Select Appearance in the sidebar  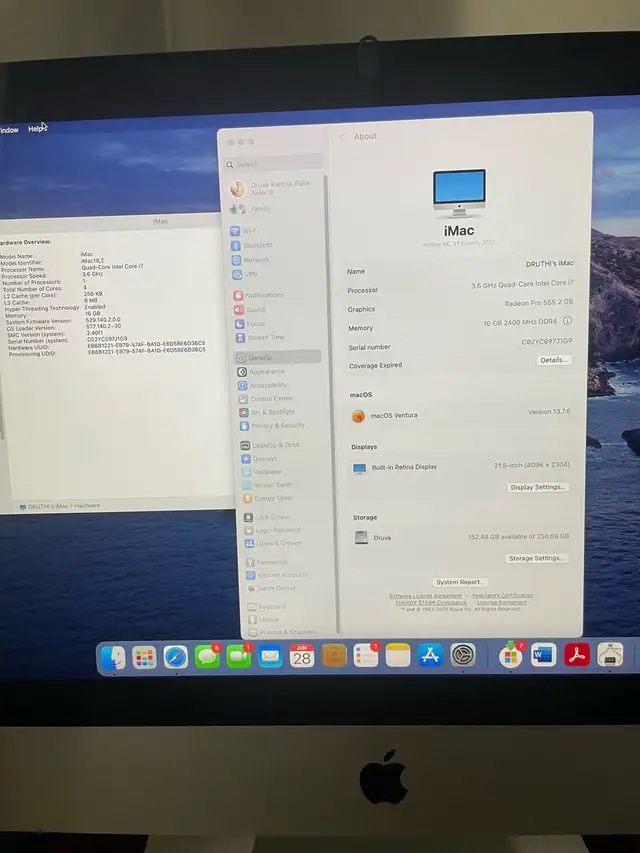[261, 372]
